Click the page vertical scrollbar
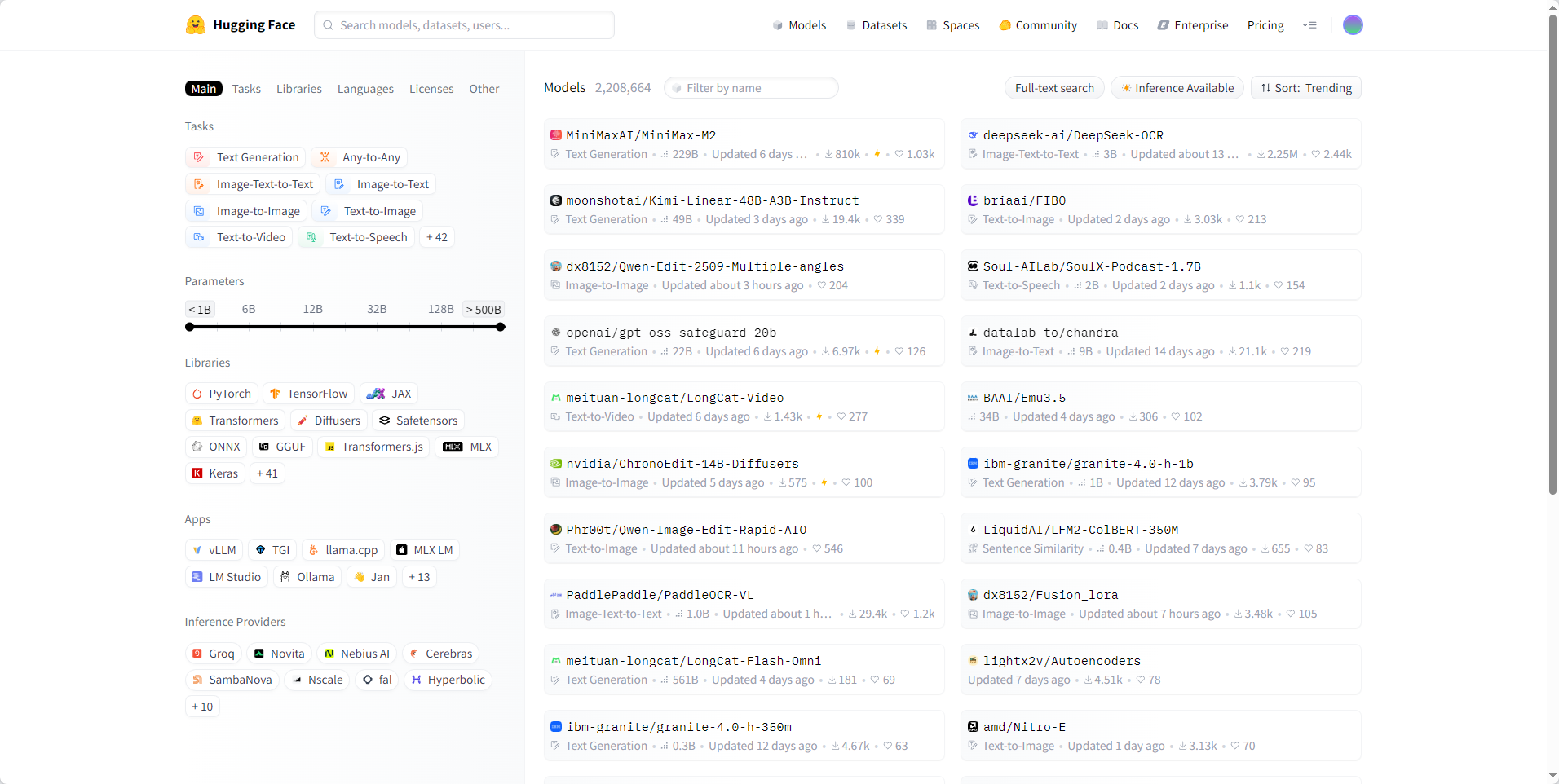Screen dimensions: 1559x784 pos(1553,254)
